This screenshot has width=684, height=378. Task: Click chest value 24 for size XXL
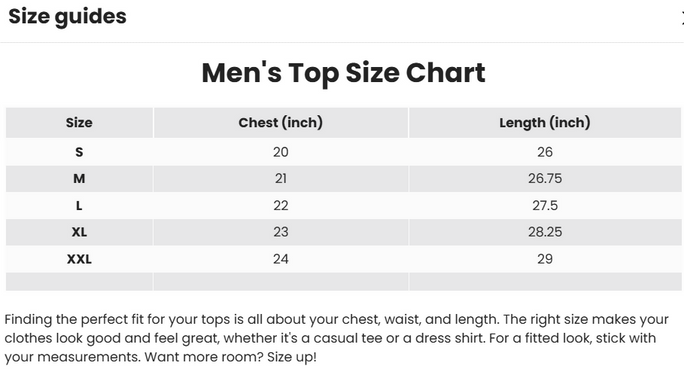280,259
